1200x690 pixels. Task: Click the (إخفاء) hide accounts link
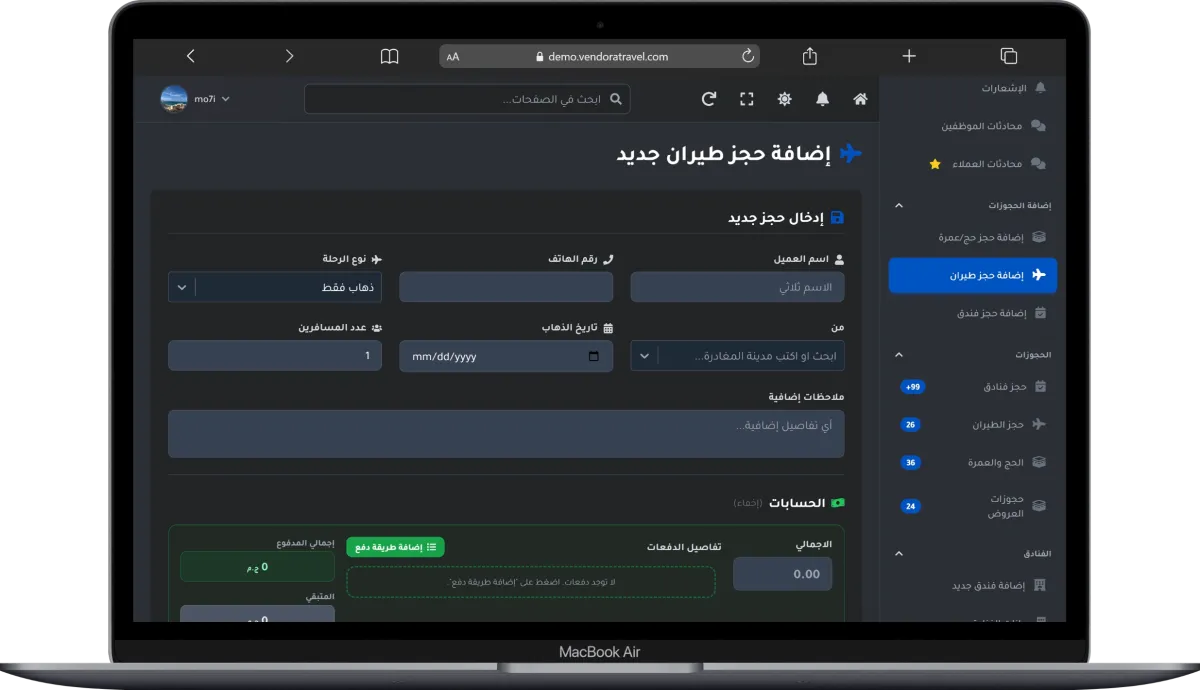point(748,503)
